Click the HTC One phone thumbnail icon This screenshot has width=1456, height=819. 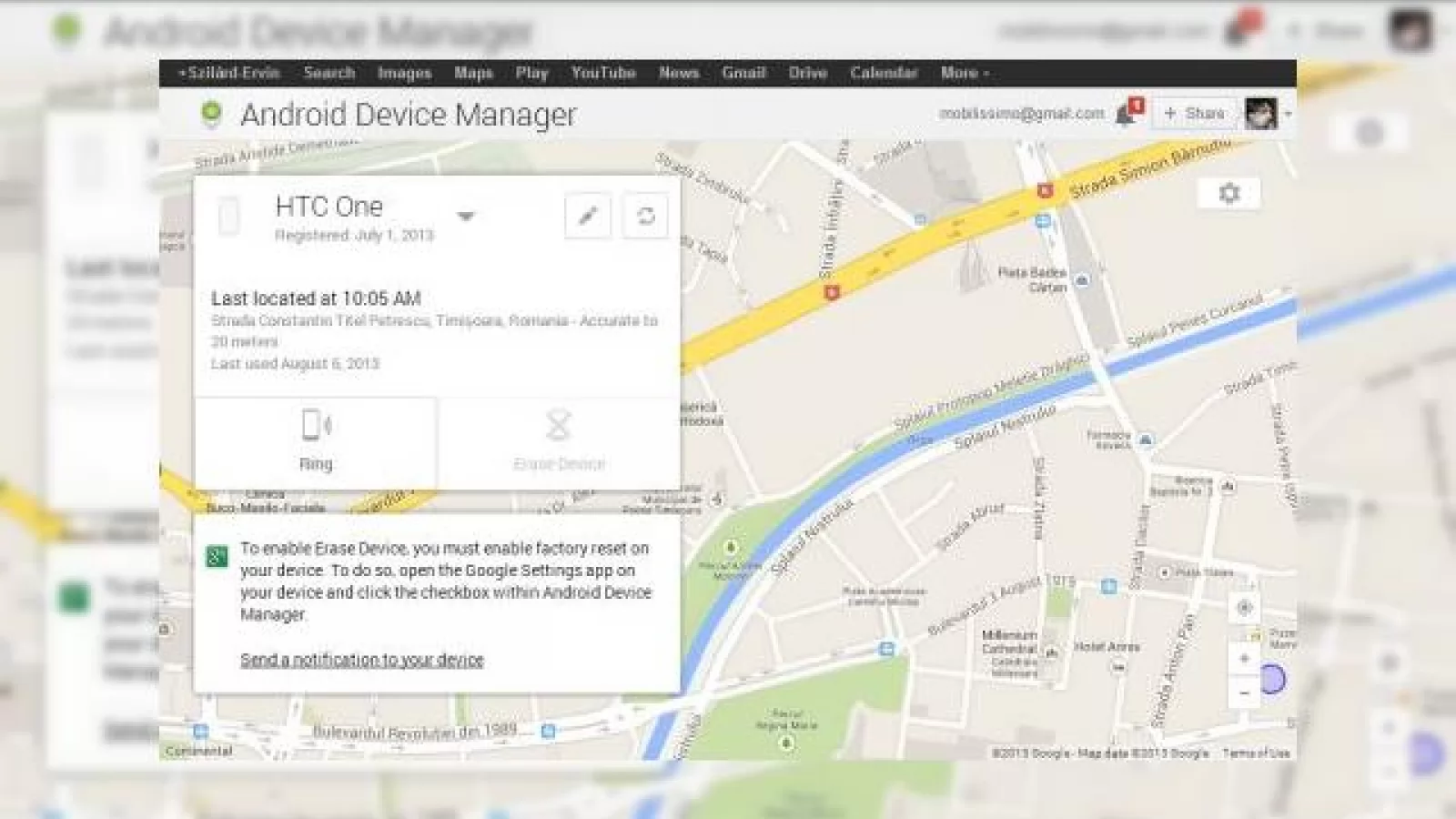[x=229, y=217]
